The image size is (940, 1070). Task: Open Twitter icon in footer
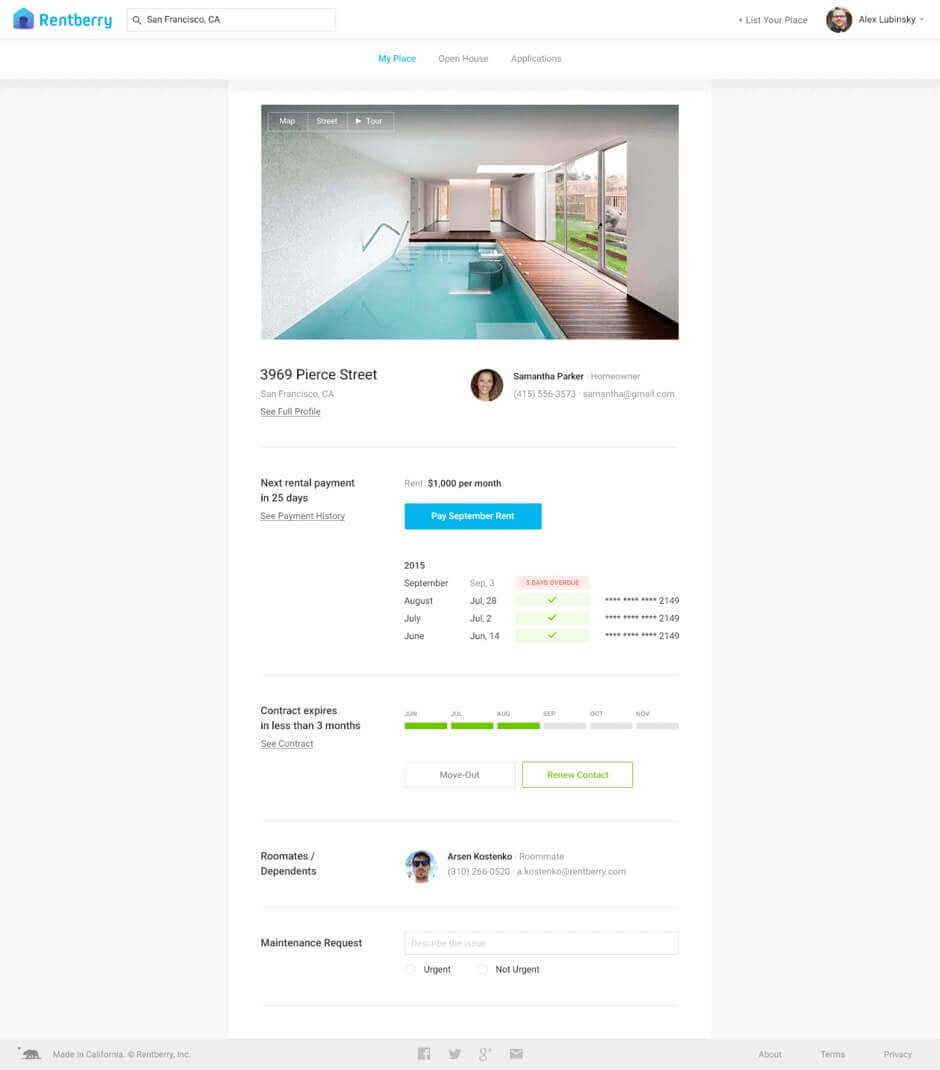pyautogui.click(x=455, y=1054)
